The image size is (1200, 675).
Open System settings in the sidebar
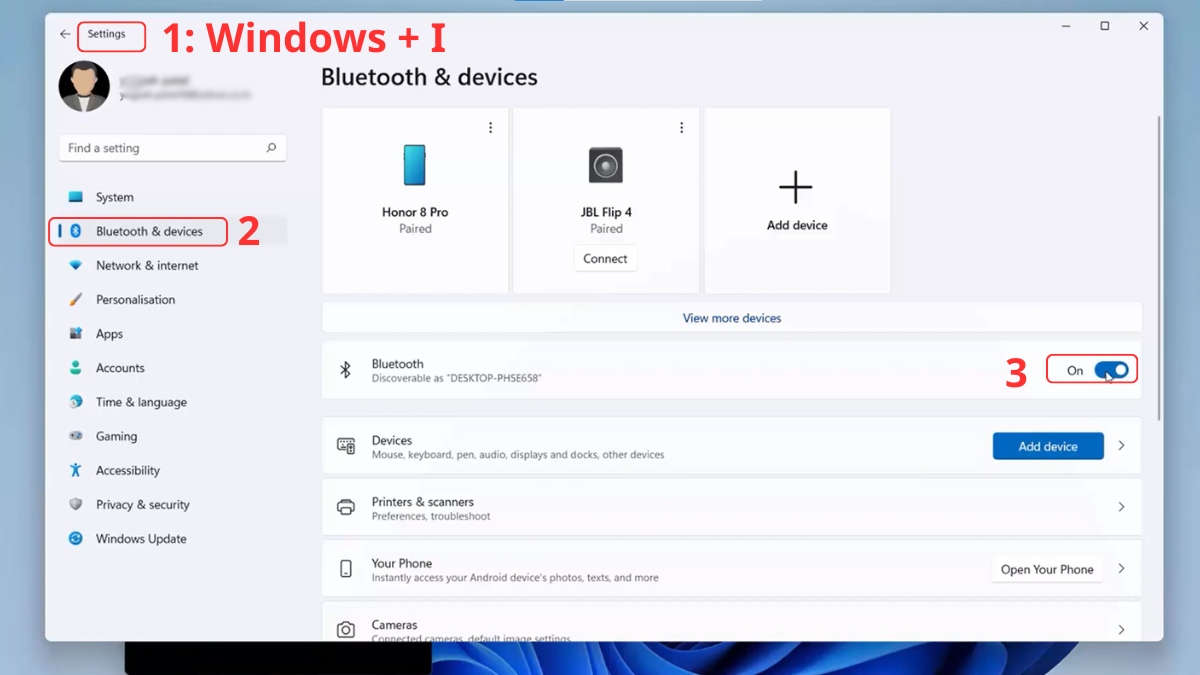[114, 197]
